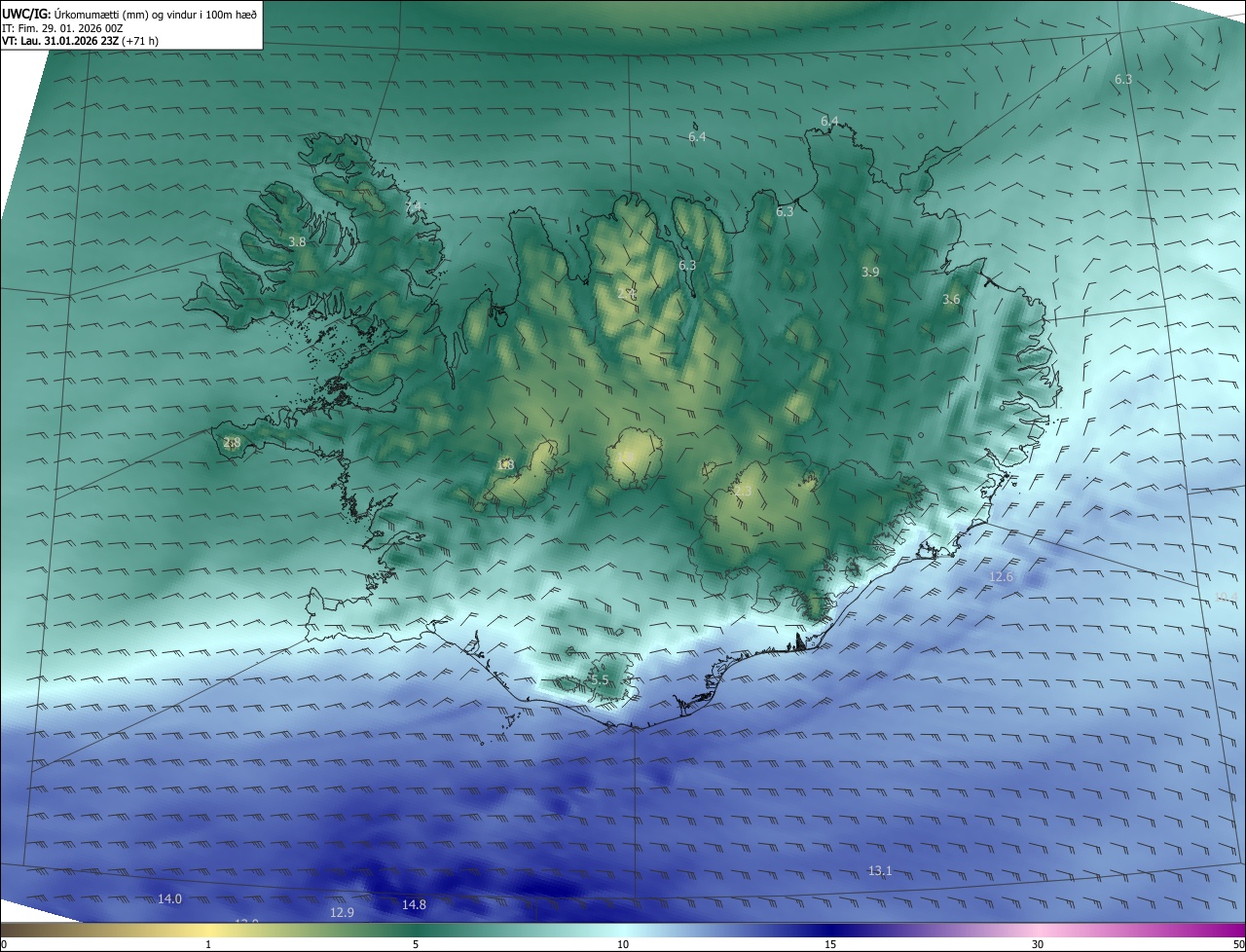The width and height of the screenshot is (1246, 952).
Task: Click the valid time line 'VT: Lau. 31.01.2026 23Z'
Action: coord(61,41)
